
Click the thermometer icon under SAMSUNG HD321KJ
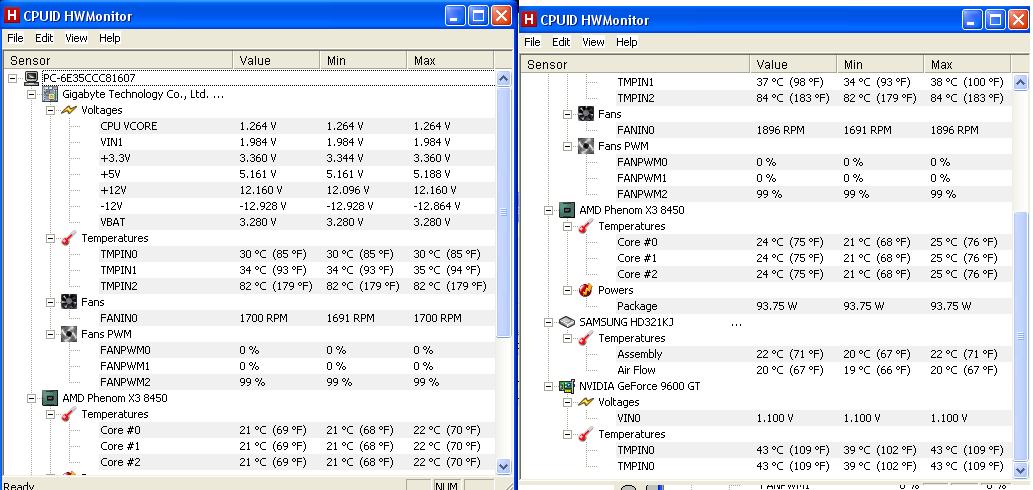(x=586, y=338)
